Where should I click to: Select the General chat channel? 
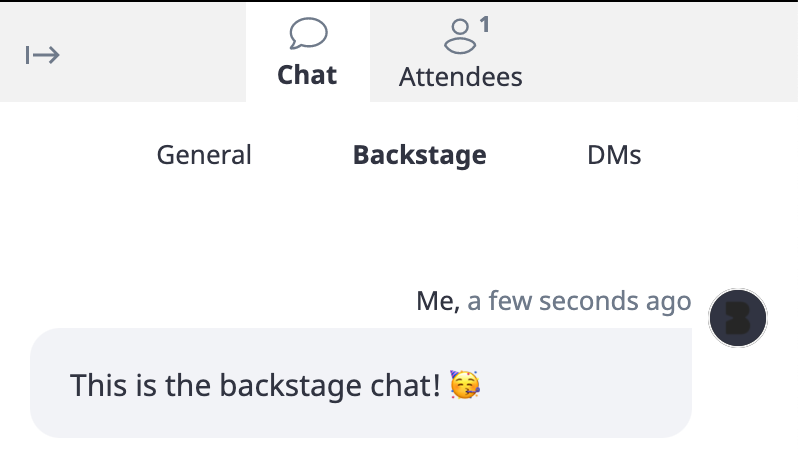point(204,155)
